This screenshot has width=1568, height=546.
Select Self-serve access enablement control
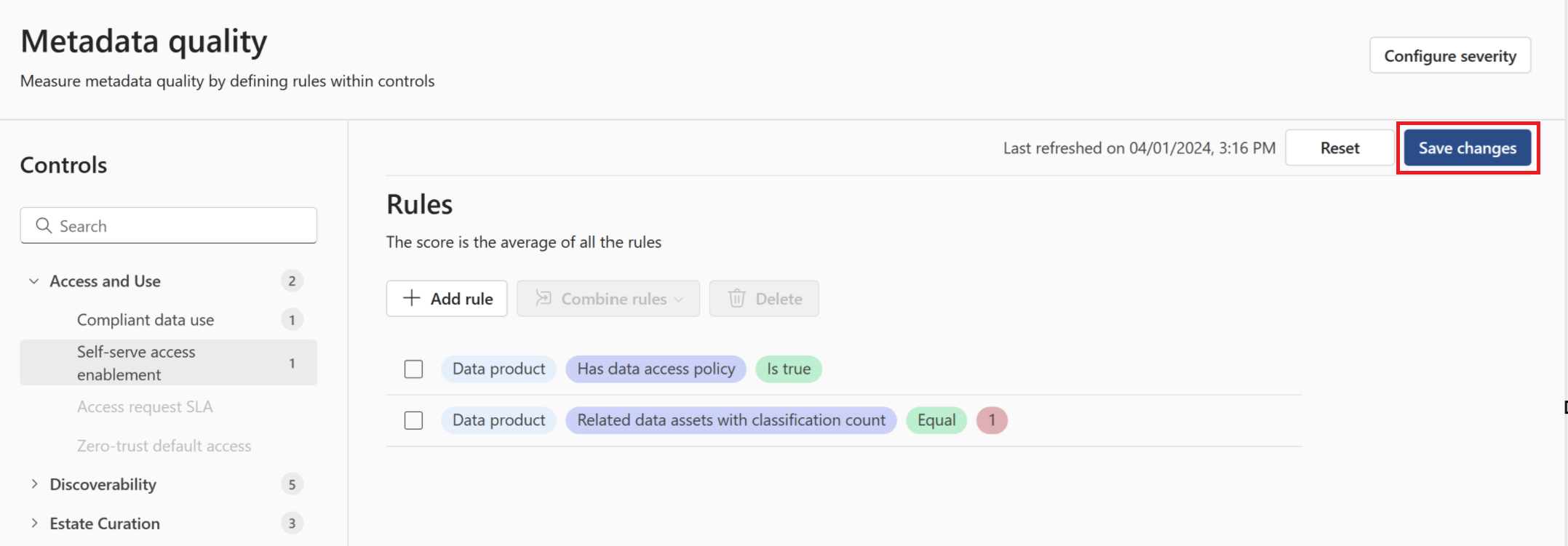coord(169,363)
